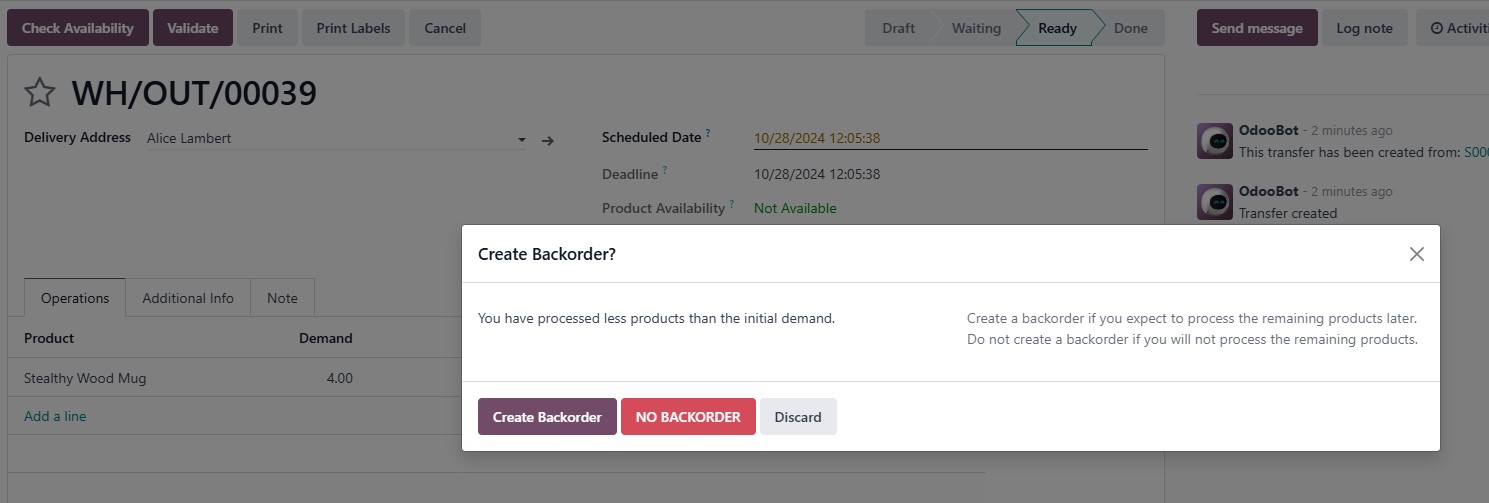Open the Delivery Address dropdown arrow
1489x503 pixels.
click(x=522, y=140)
